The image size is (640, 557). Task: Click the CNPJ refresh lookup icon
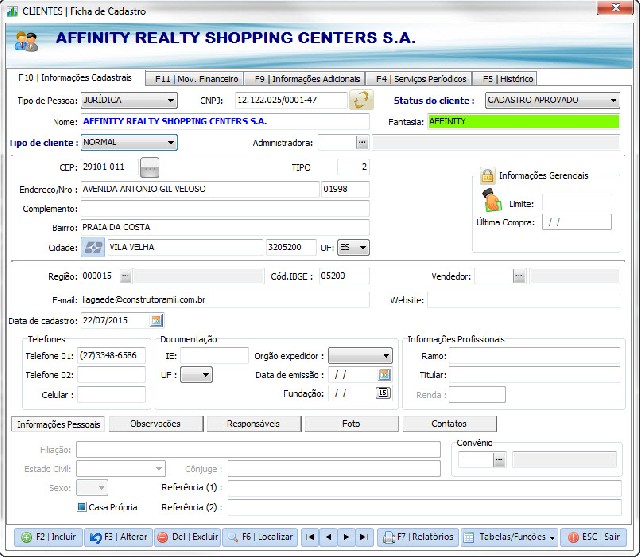pyautogui.click(x=361, y=100)
